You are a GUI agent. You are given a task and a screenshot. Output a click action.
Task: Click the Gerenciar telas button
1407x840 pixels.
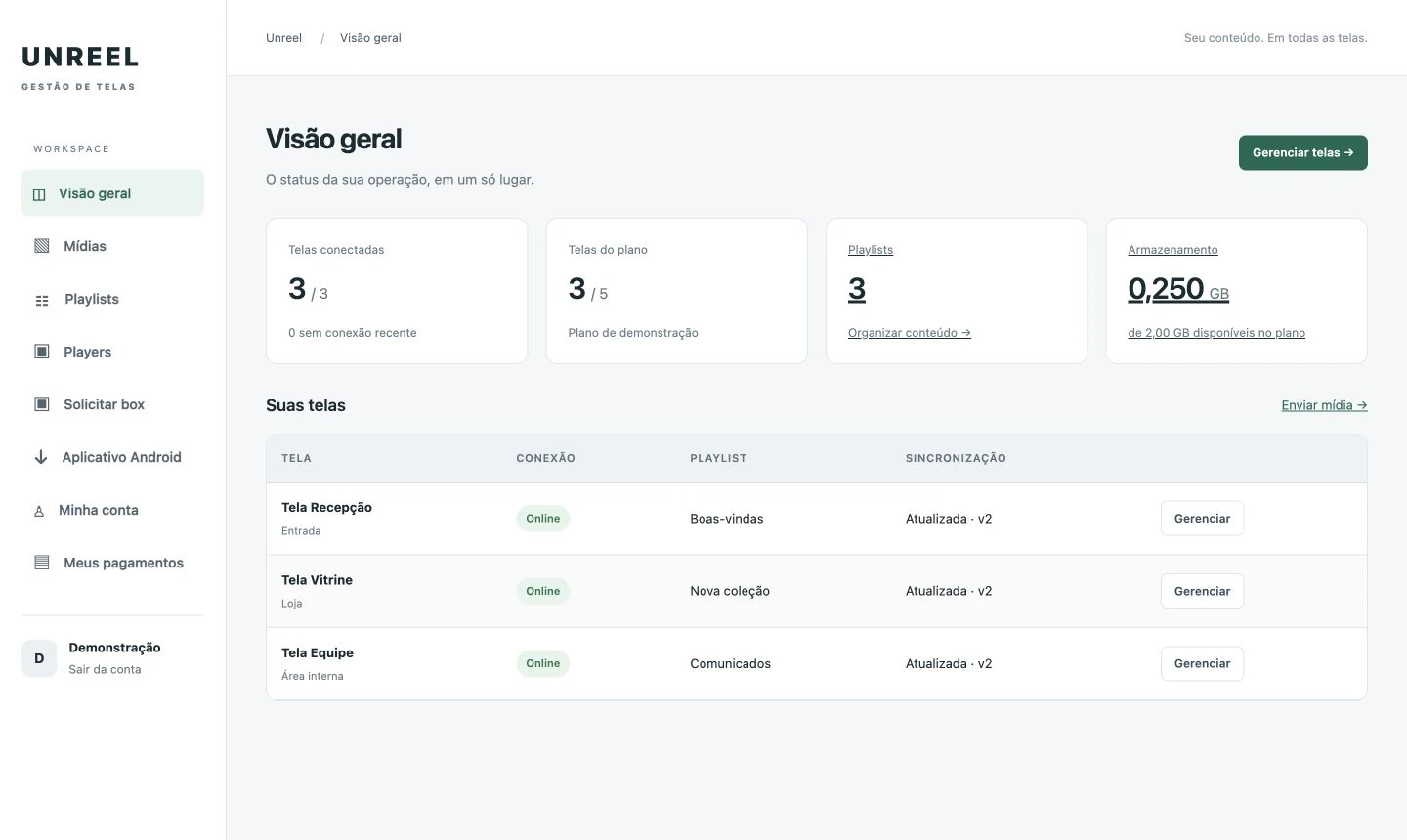[1302, 152]
